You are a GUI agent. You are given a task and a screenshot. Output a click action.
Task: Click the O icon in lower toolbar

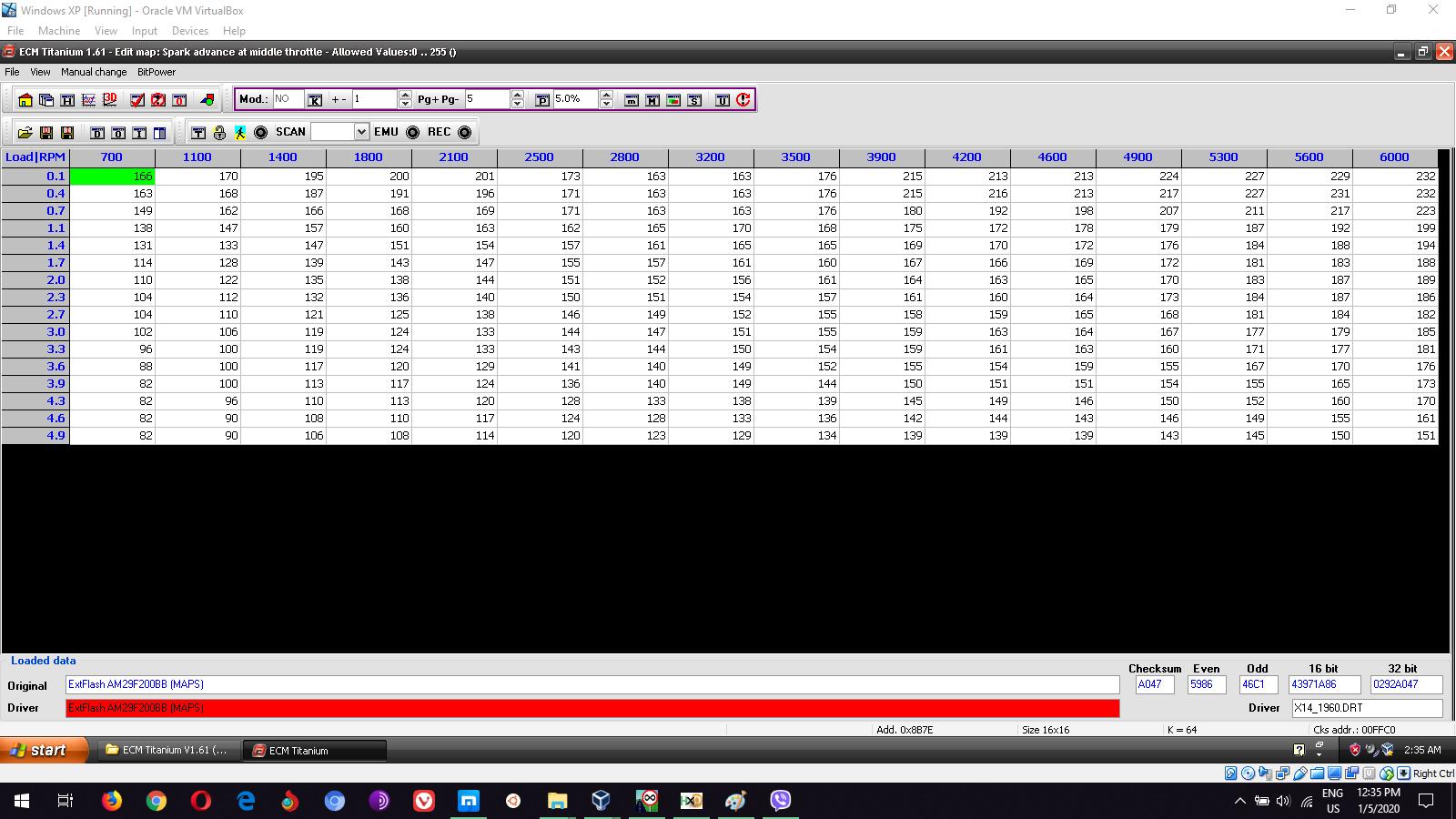point(118,133)
